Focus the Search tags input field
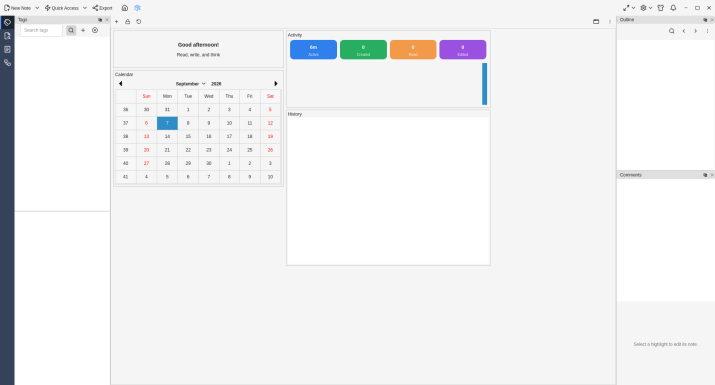The height and width of the screenshot is (385, 715). [x=41, y=30]
